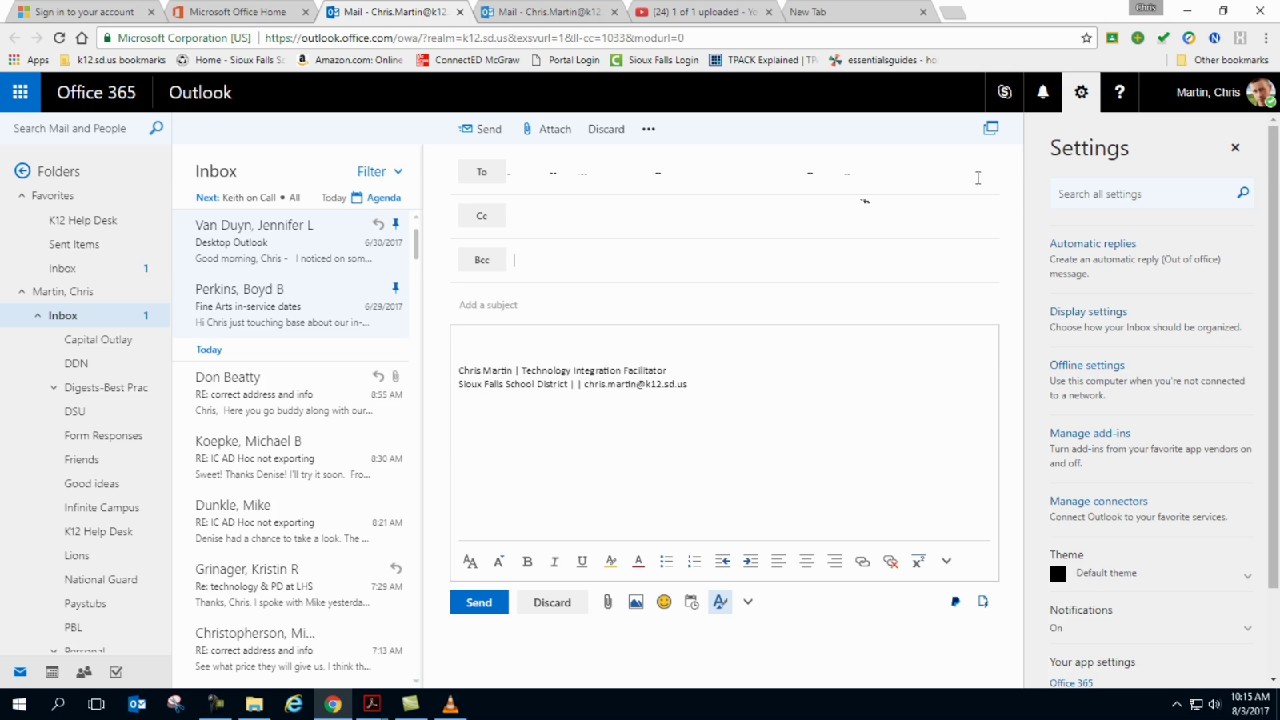Open the Theme dropdown in Settings
The height and width of the screenshot is (720, 1280).
(x=1151, y=574)
